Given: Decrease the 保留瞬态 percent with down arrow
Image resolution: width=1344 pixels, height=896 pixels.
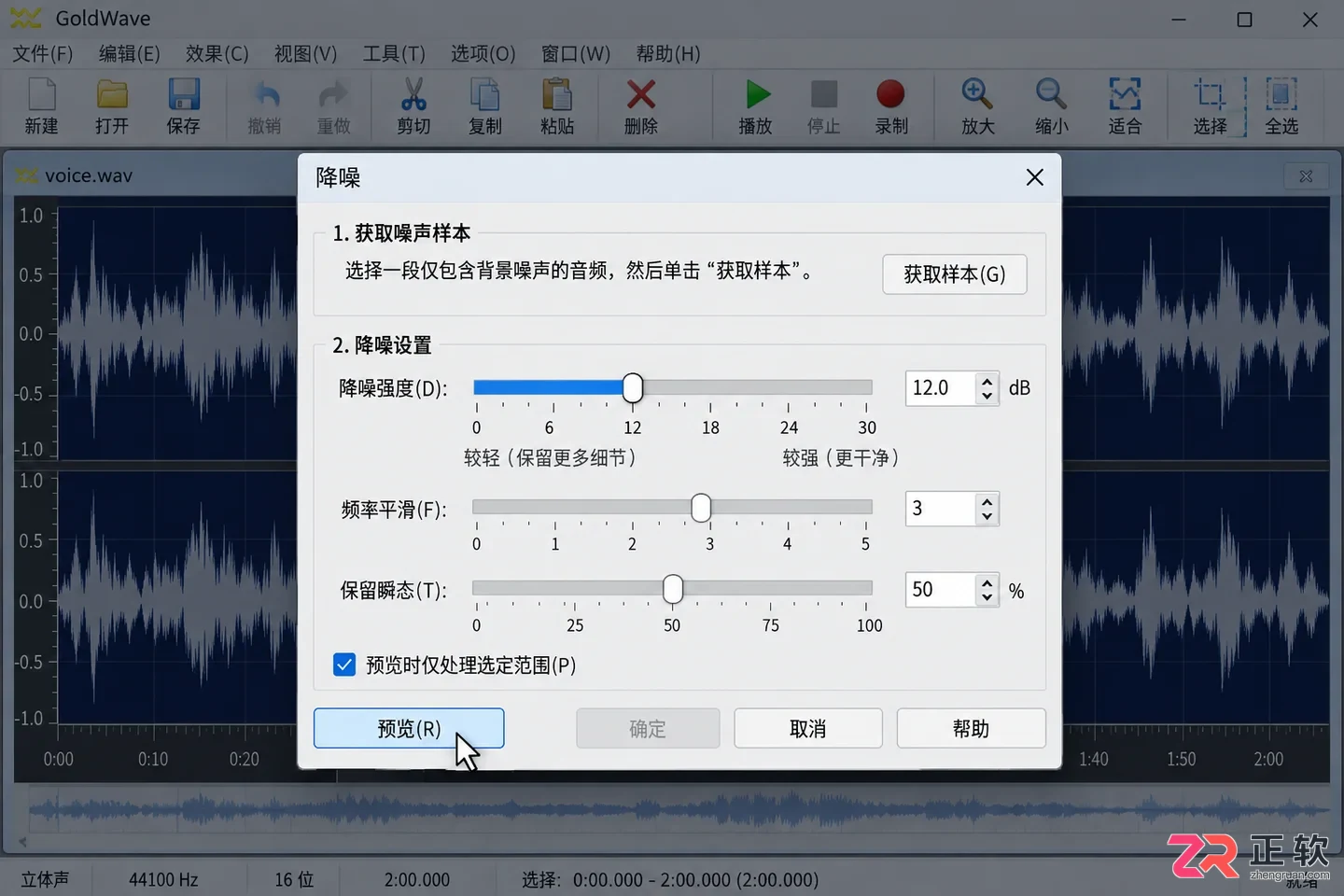Looking at the screenshot, I should (x=987, y=597).
